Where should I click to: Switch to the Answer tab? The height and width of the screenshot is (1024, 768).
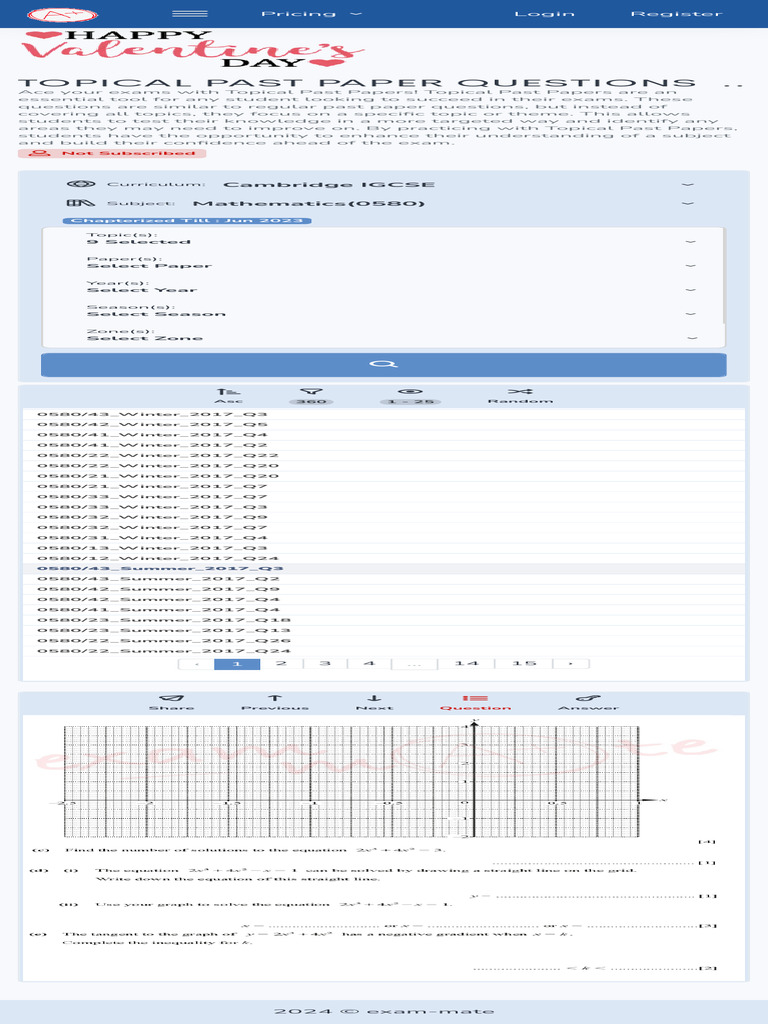coord(588,703)
